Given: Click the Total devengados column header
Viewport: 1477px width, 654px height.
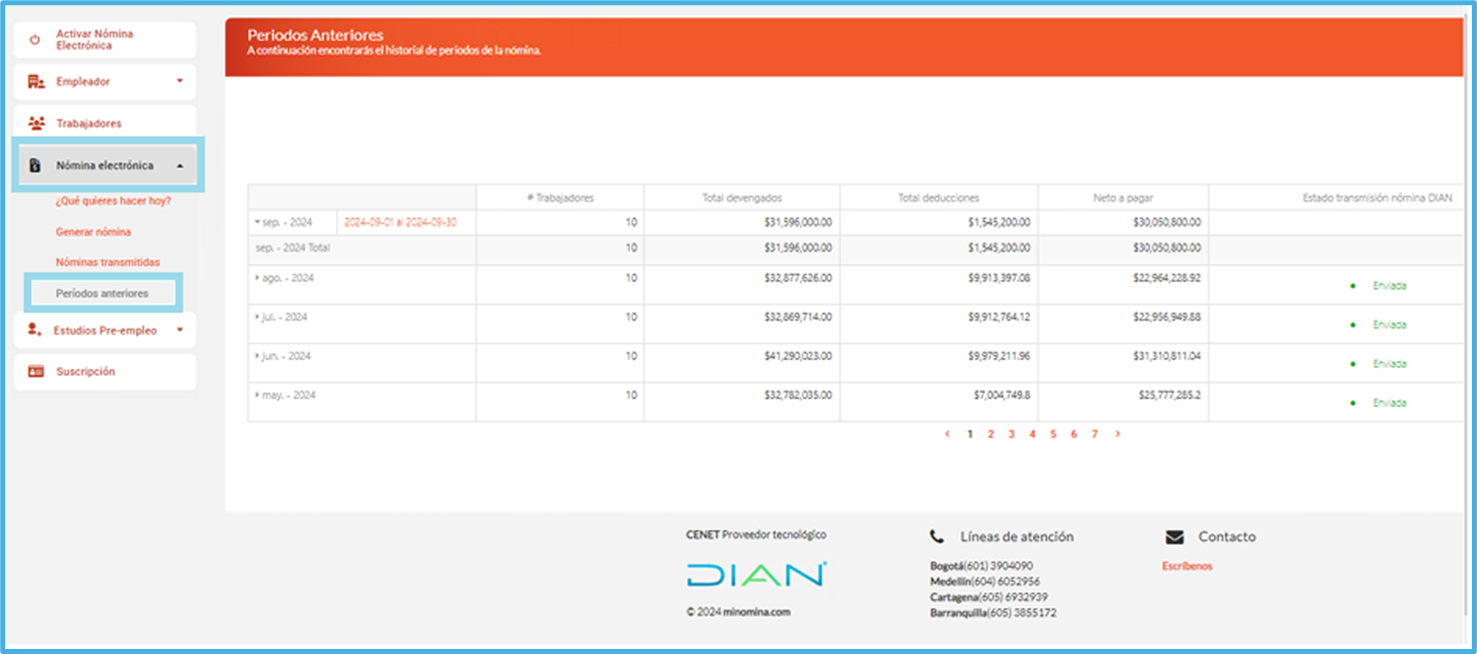Looking at the screenshot, I should point(742,198).
